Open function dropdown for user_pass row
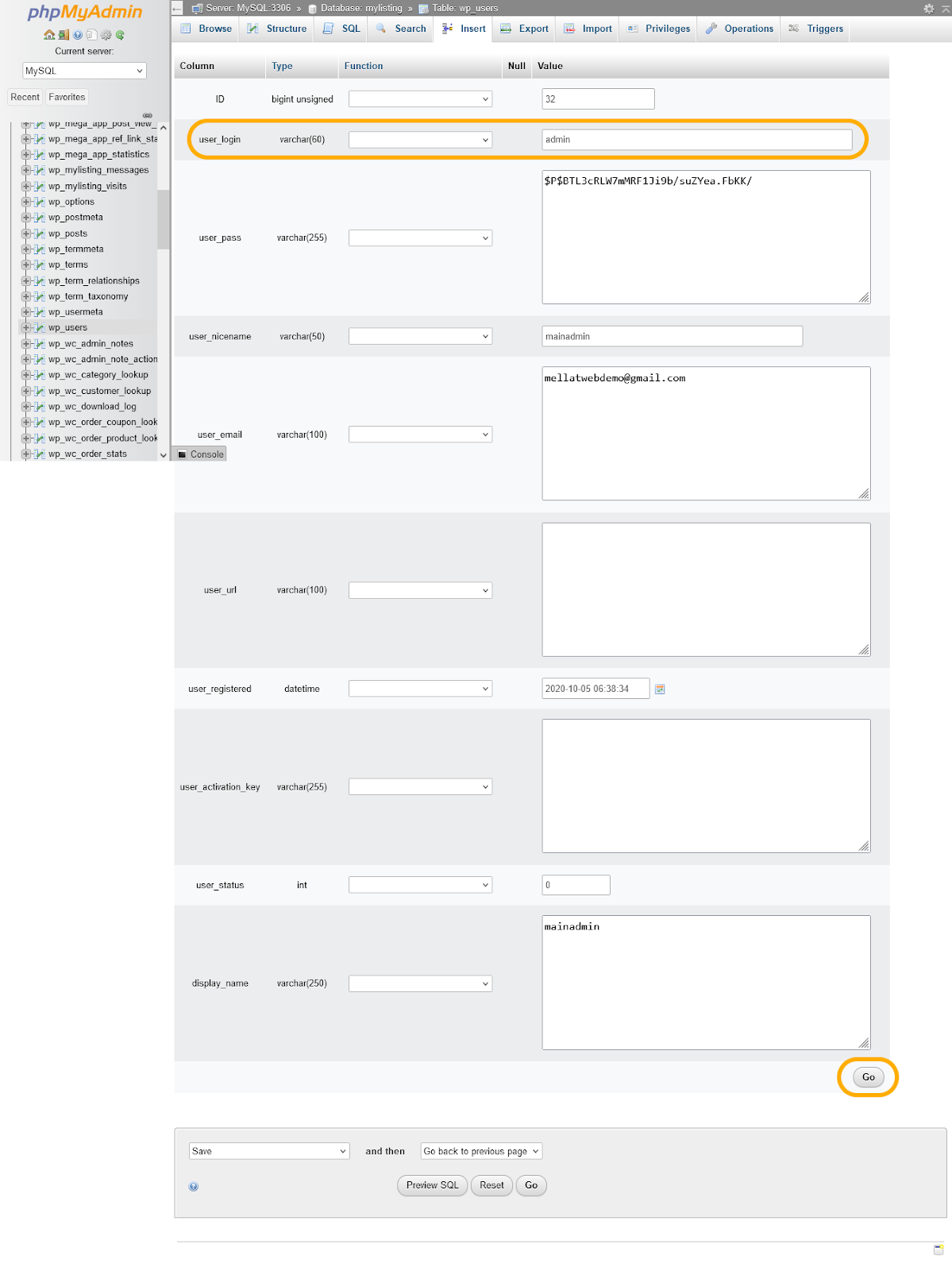Screen dimensions: 952x1271 [420, 238]
